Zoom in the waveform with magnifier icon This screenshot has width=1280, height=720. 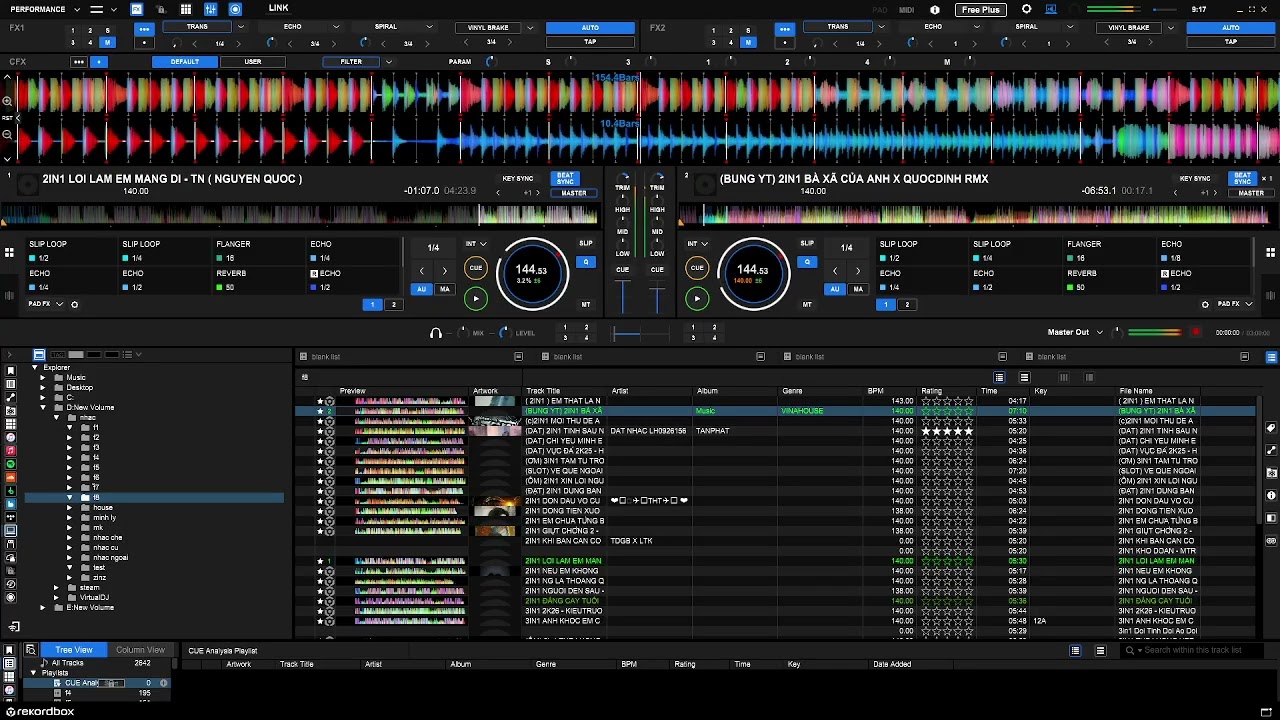[x=7, y=101]
